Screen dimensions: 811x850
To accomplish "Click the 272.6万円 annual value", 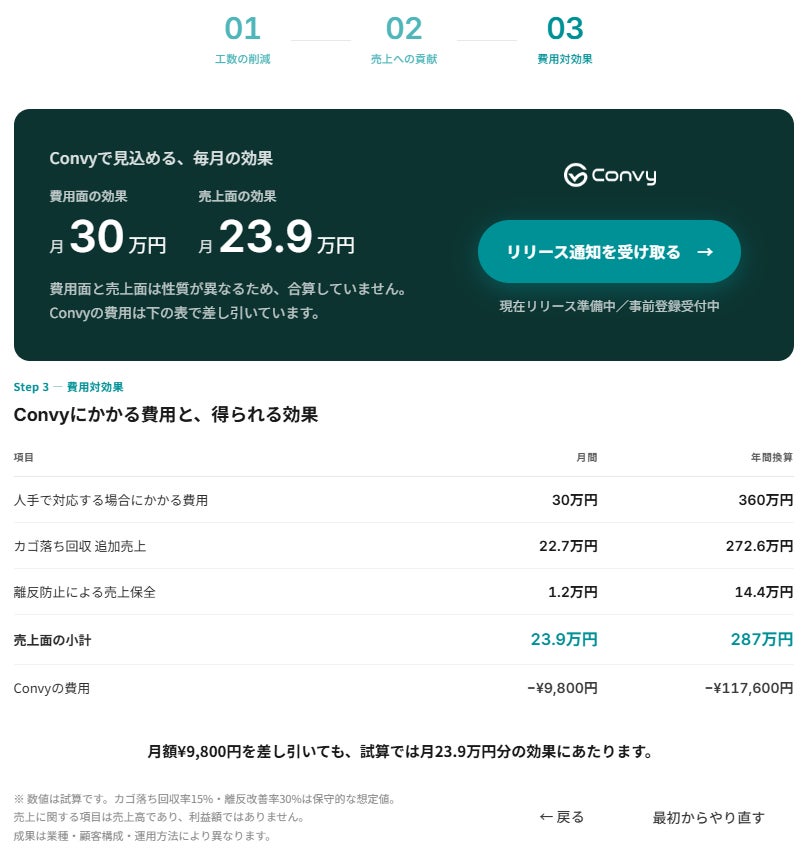I will pyautogui.click(x=759, y=546).
